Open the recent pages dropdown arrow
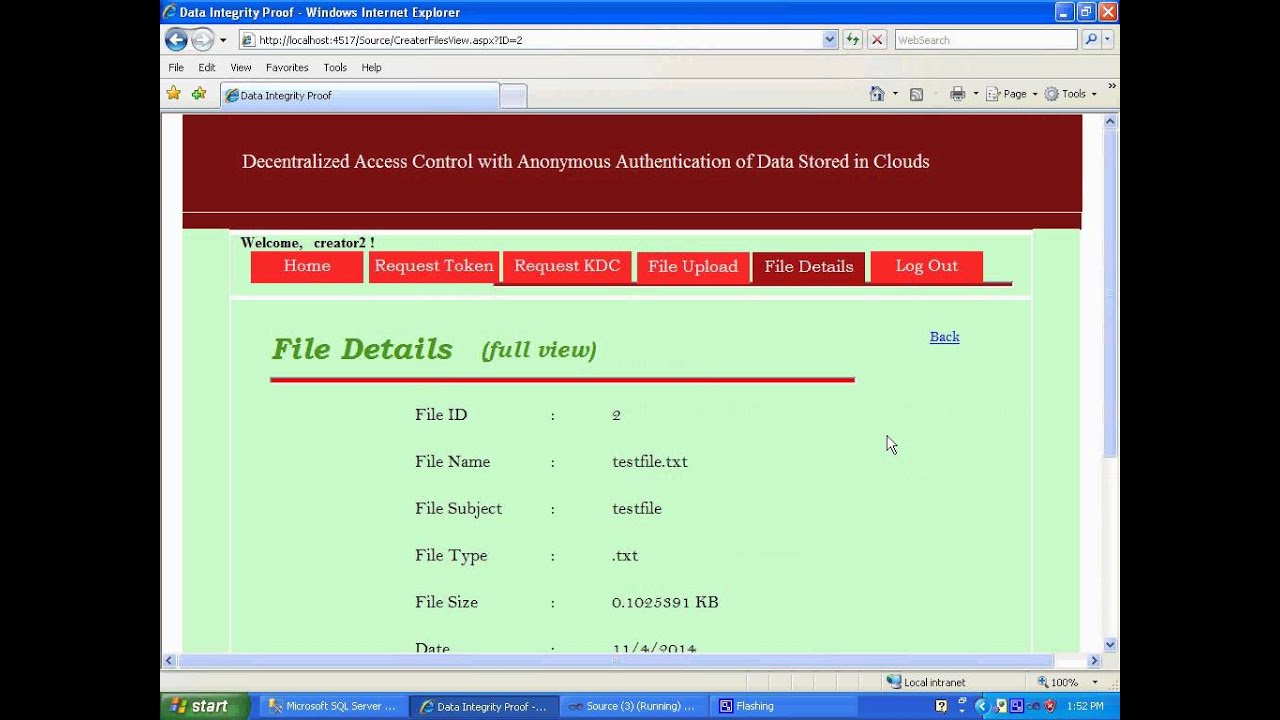The width and height of the screenshot is (1280, 720). (x=223, y=40)
